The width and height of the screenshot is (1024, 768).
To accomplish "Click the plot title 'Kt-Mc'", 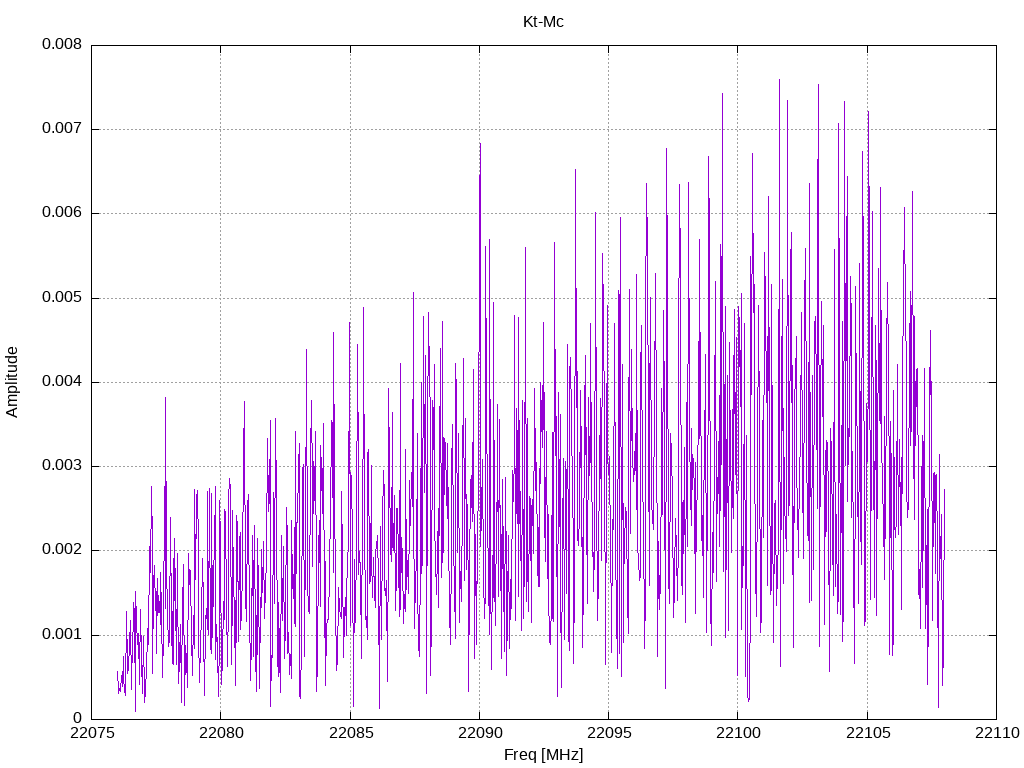I will pyautogui.click(x=543, y=22).
